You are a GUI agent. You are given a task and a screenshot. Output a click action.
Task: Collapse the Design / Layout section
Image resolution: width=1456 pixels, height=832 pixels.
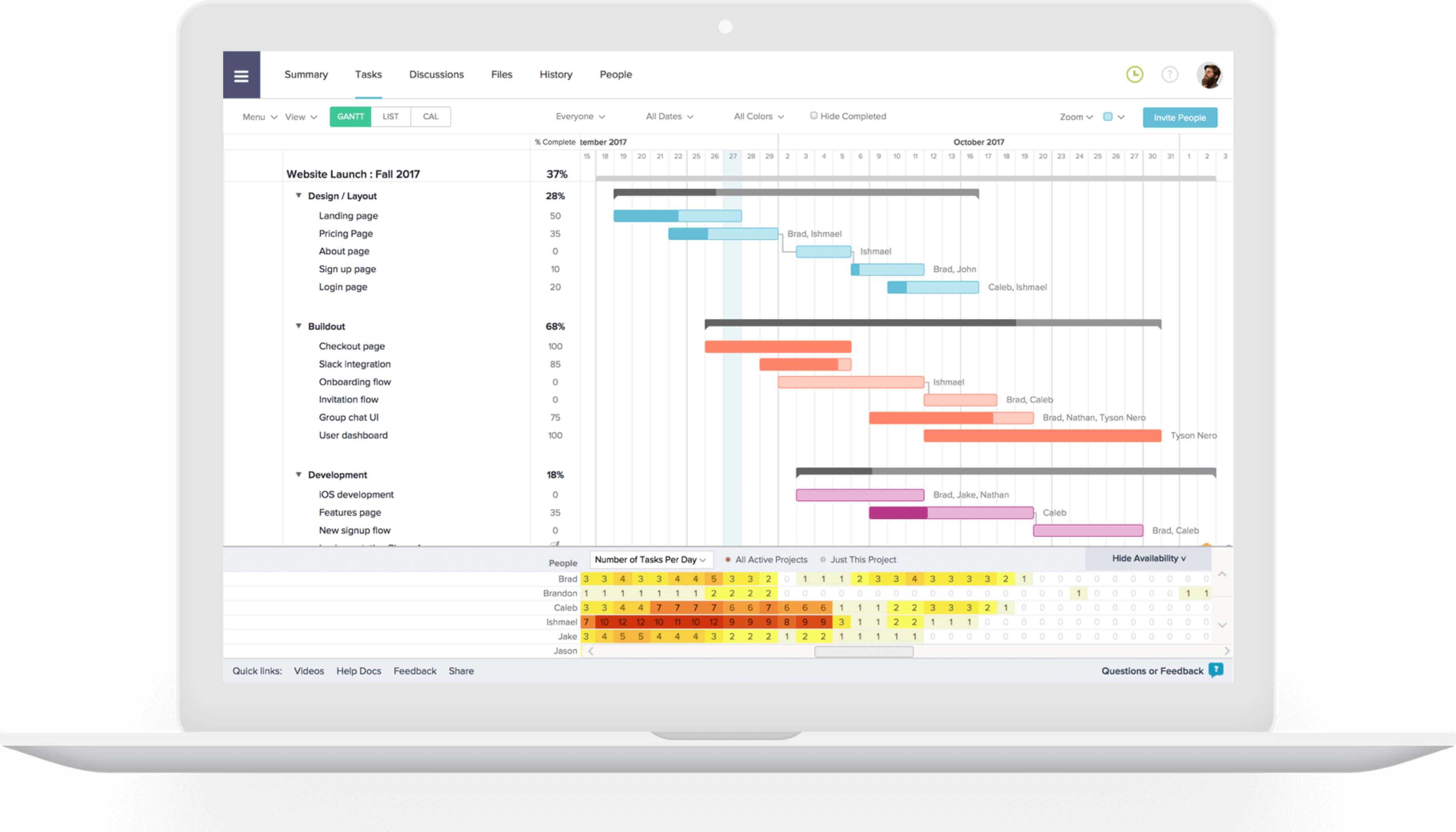point(300,195)
